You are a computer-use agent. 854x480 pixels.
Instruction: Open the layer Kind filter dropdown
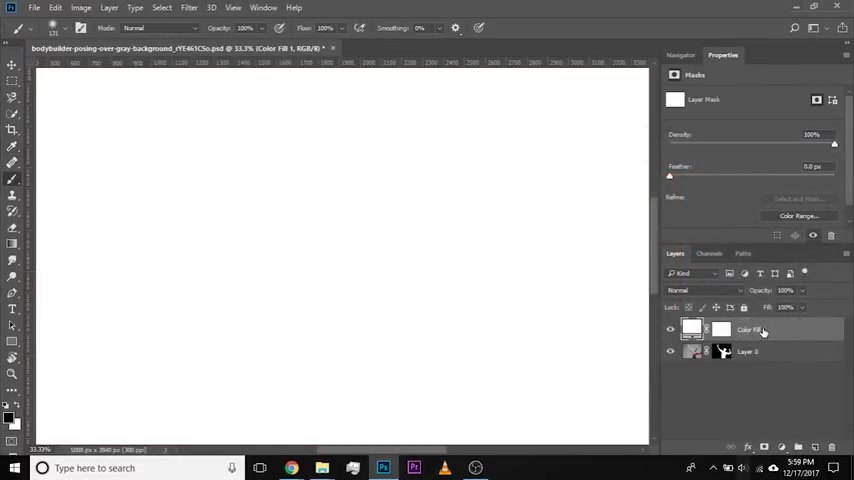pyautogui.click(x=692, y=273)
